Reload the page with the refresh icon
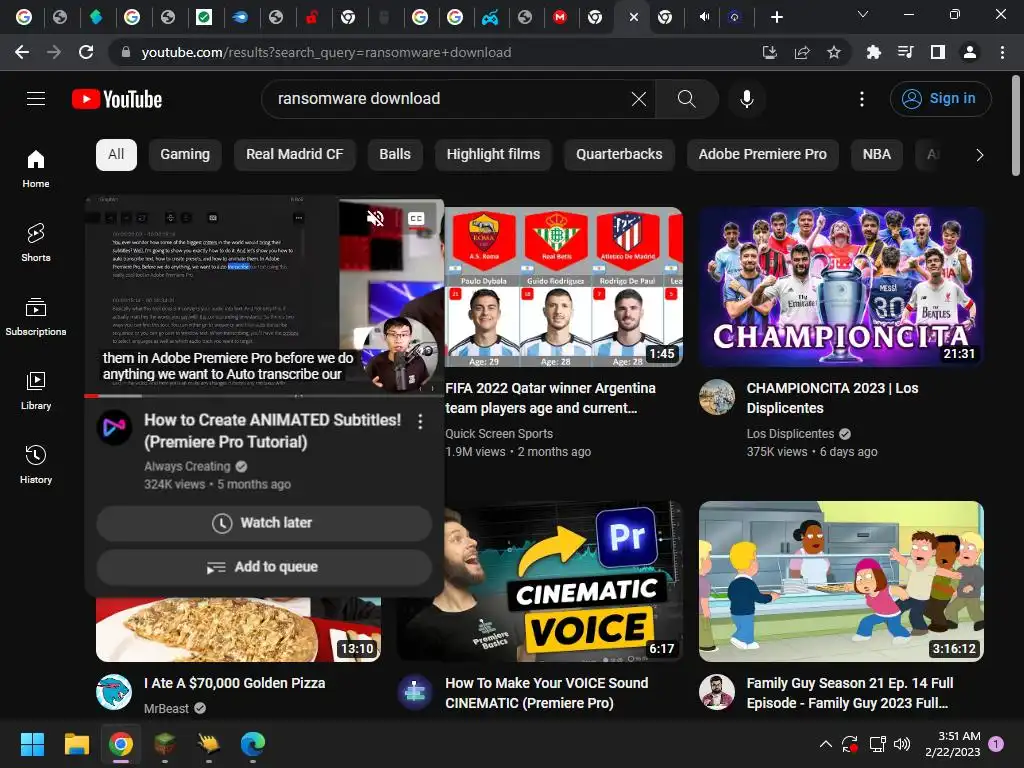This screenshot has width=1024, height=768. coord(86,52)
